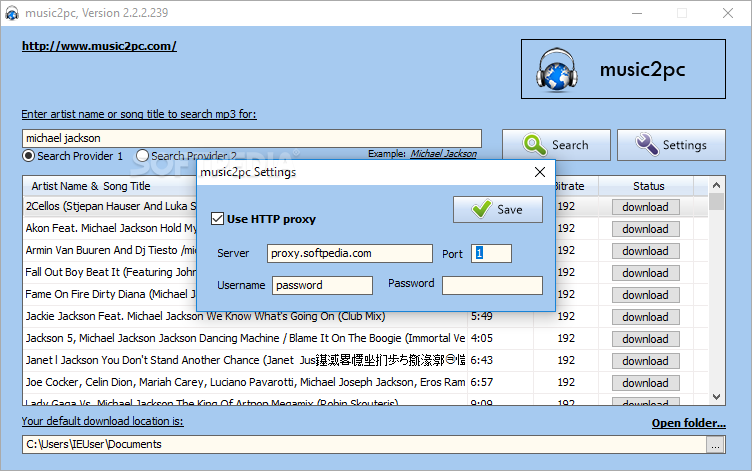Image resolution: width=752 pixels, height=471 pixels.
Task: Open Settings with the wrench button
Action: (671, 145)
